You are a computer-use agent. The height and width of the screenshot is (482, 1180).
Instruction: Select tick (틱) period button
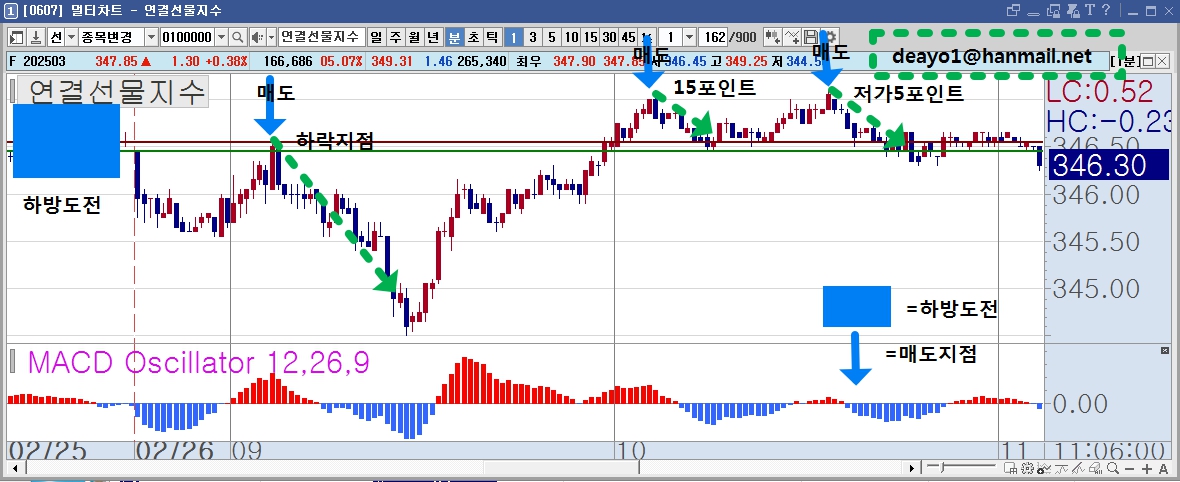tap(493, 37)
